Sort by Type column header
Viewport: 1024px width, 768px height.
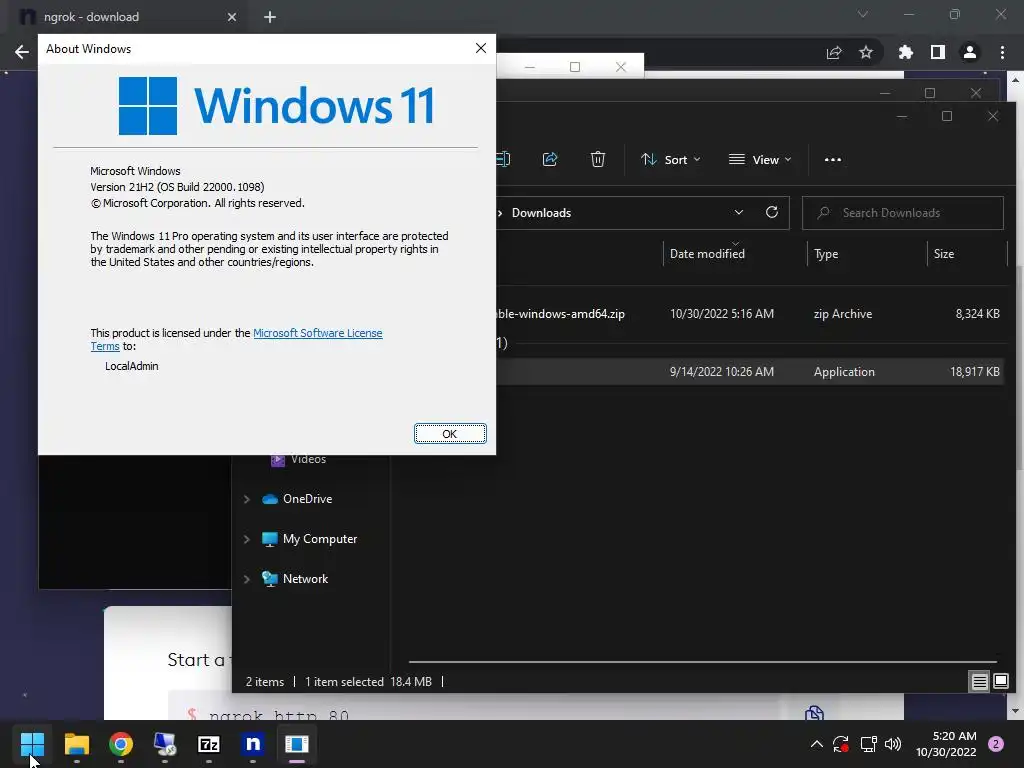pyautogui.click(x=826, y=254)
